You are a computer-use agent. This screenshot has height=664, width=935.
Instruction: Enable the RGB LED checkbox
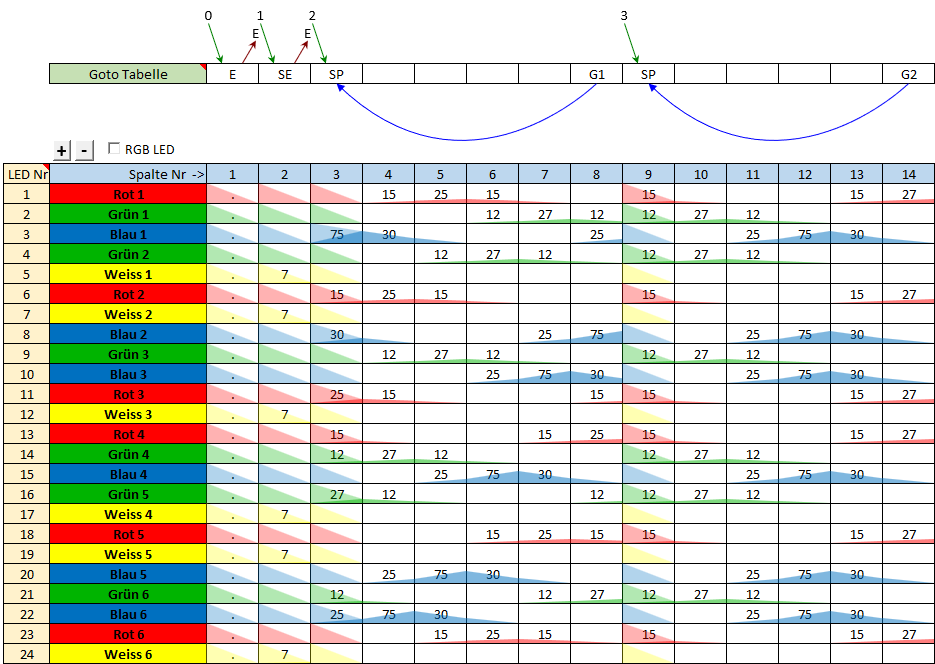tap(114, 149)
